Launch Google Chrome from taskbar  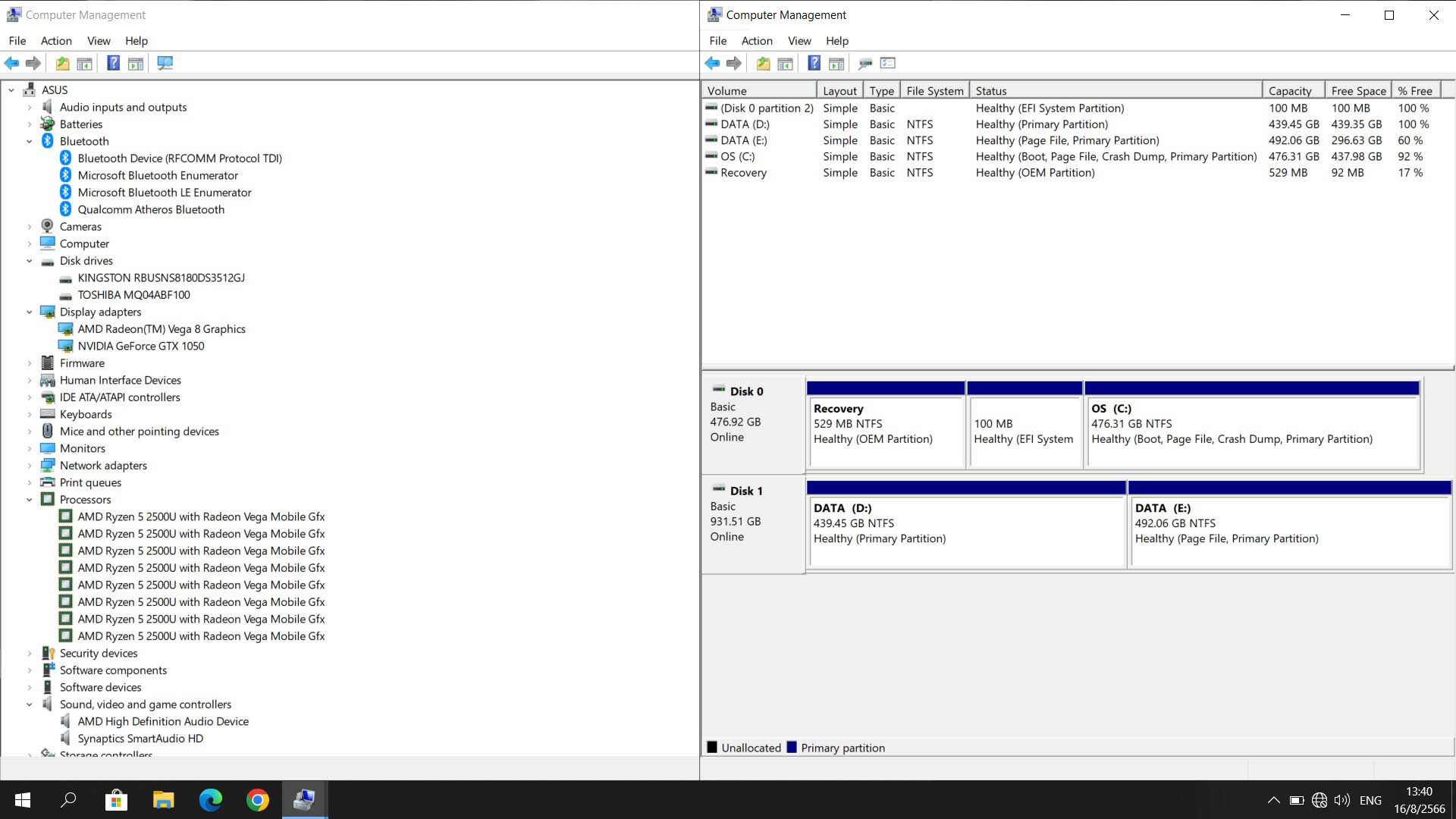click(257, 800)
